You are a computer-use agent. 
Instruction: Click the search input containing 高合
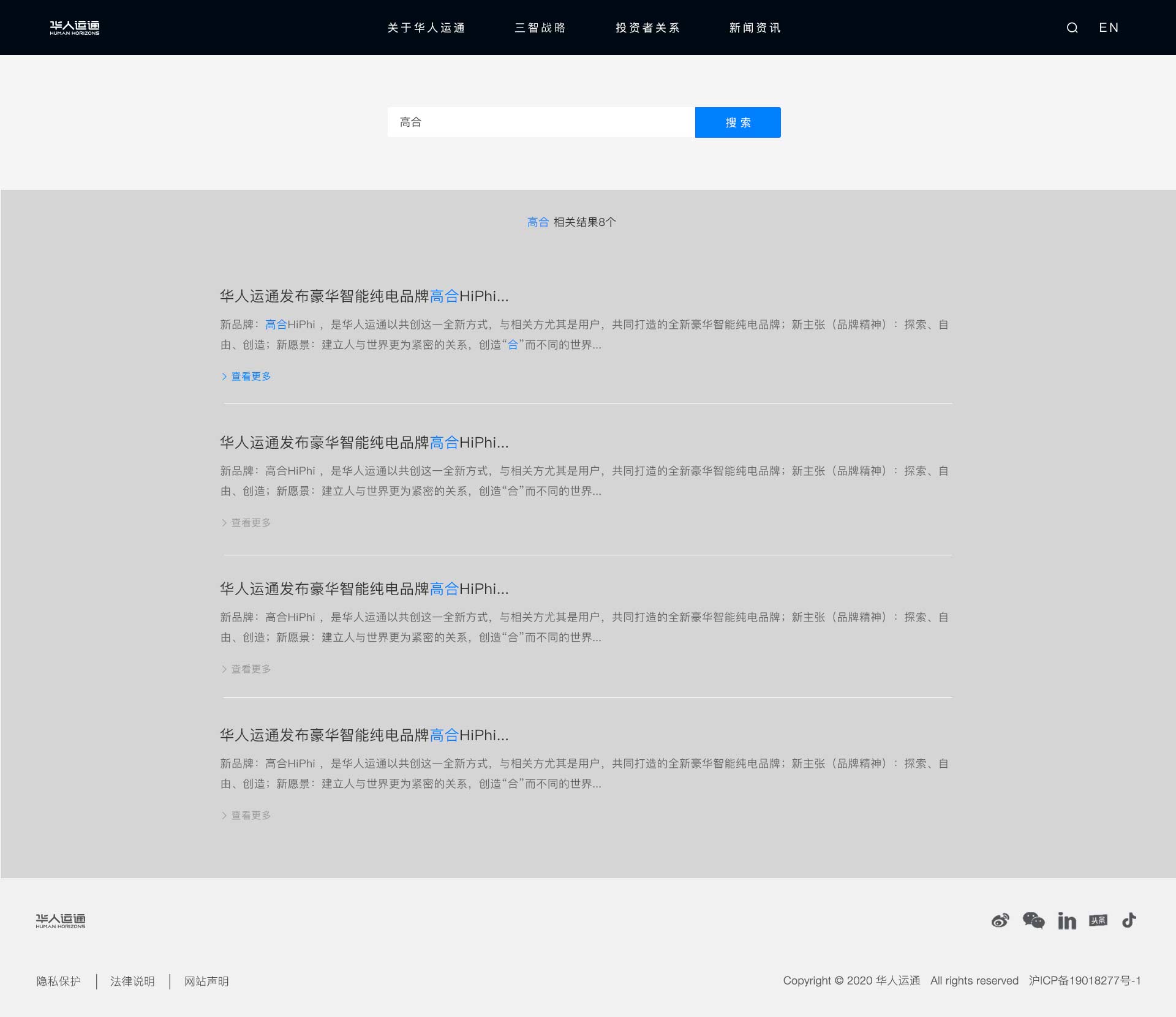(x=541, y=122)
